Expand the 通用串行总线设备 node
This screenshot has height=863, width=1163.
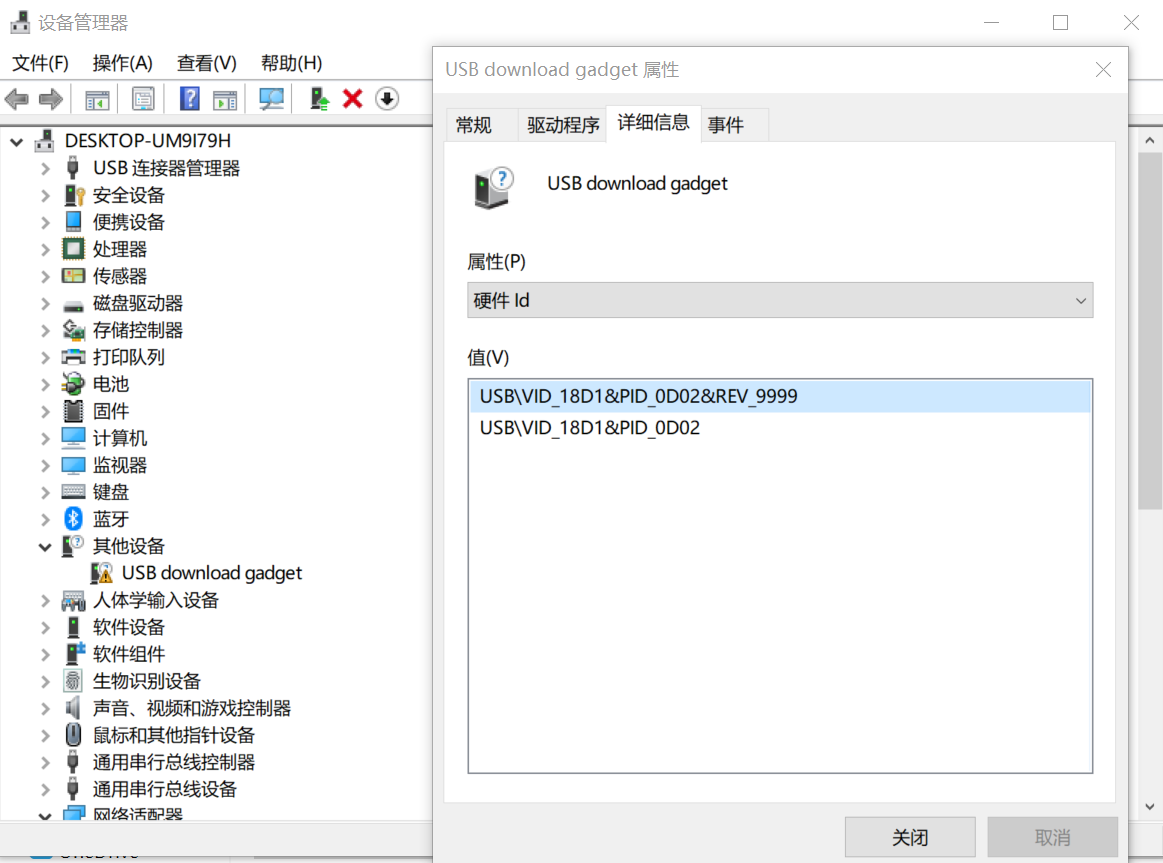click(45, 789)
